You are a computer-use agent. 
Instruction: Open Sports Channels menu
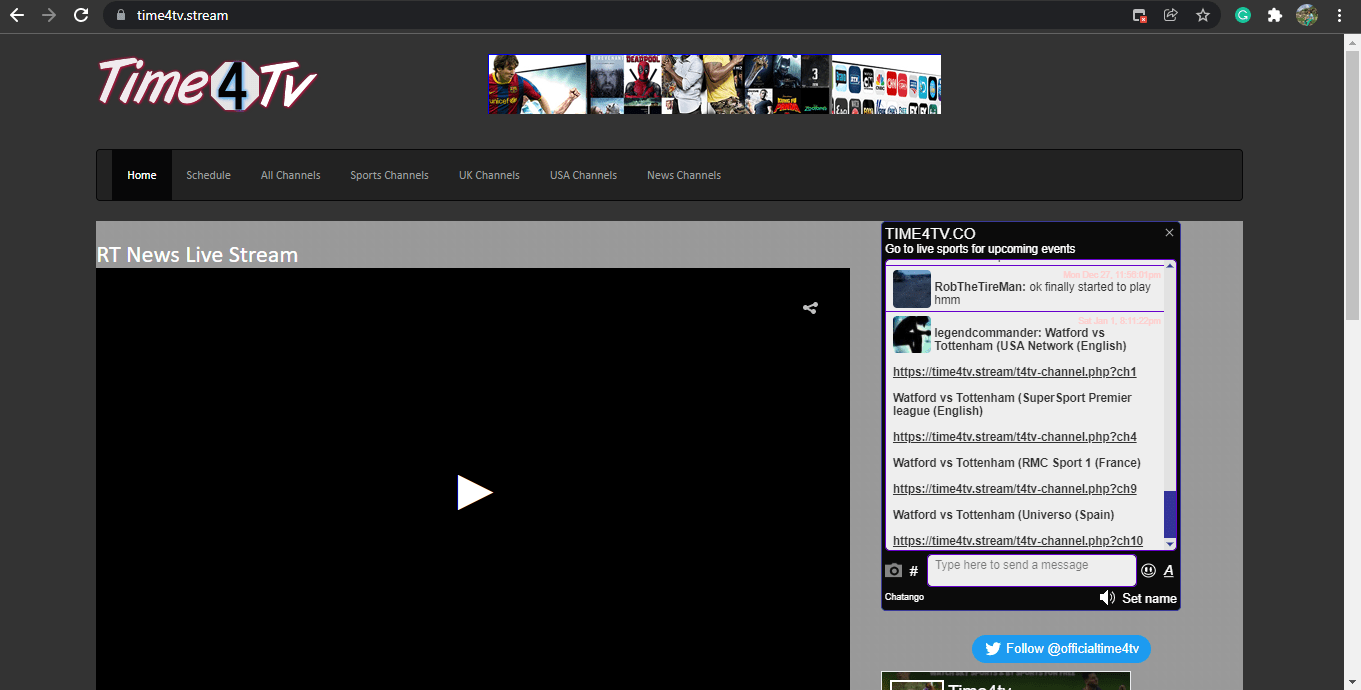[x=389, y=175]
